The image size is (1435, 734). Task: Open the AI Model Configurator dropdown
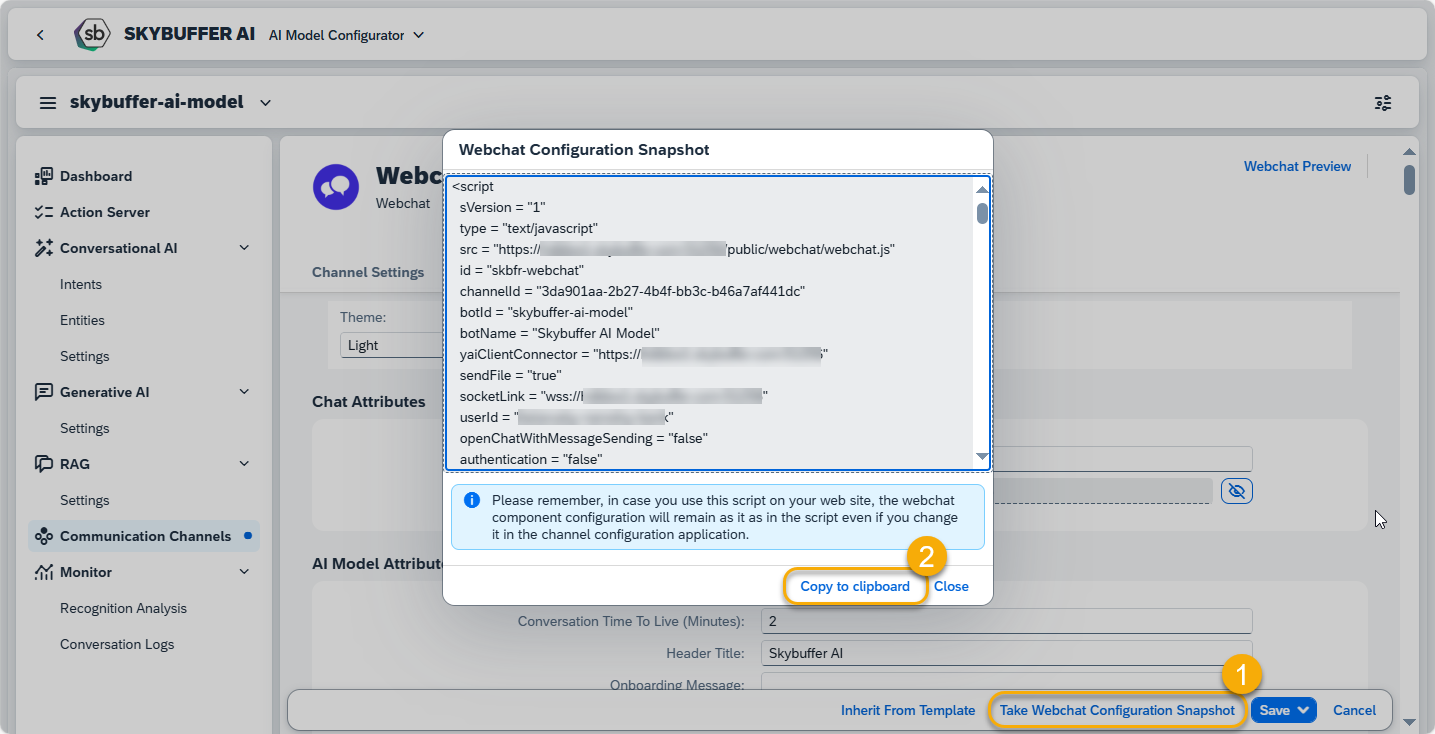(x=347, y=35)
